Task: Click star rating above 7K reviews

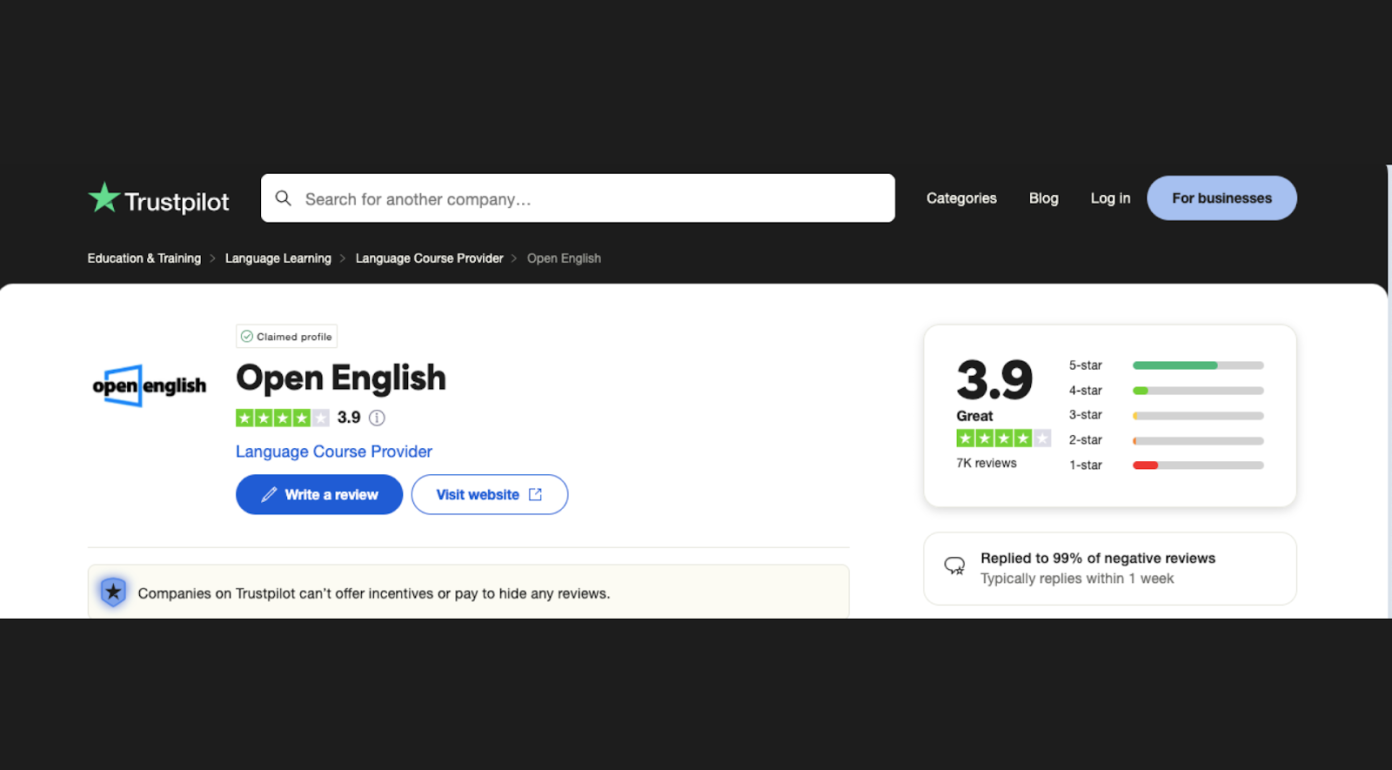Action: click(1003, 438)
